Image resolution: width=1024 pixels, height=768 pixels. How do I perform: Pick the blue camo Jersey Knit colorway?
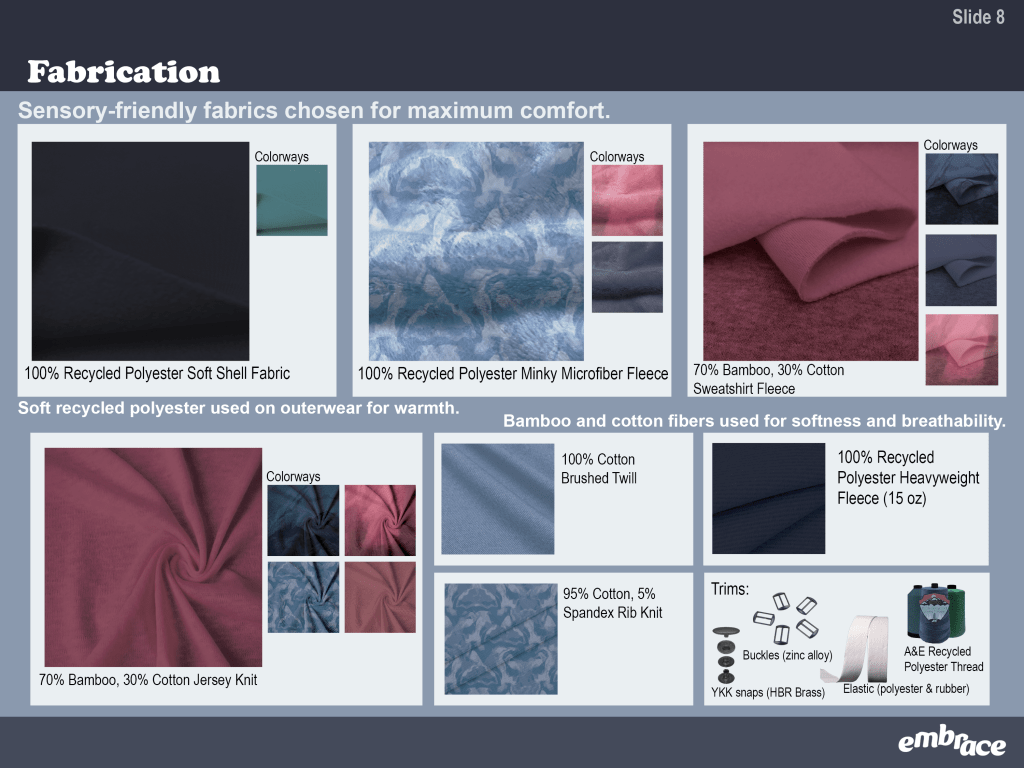[x=301, y=597]
